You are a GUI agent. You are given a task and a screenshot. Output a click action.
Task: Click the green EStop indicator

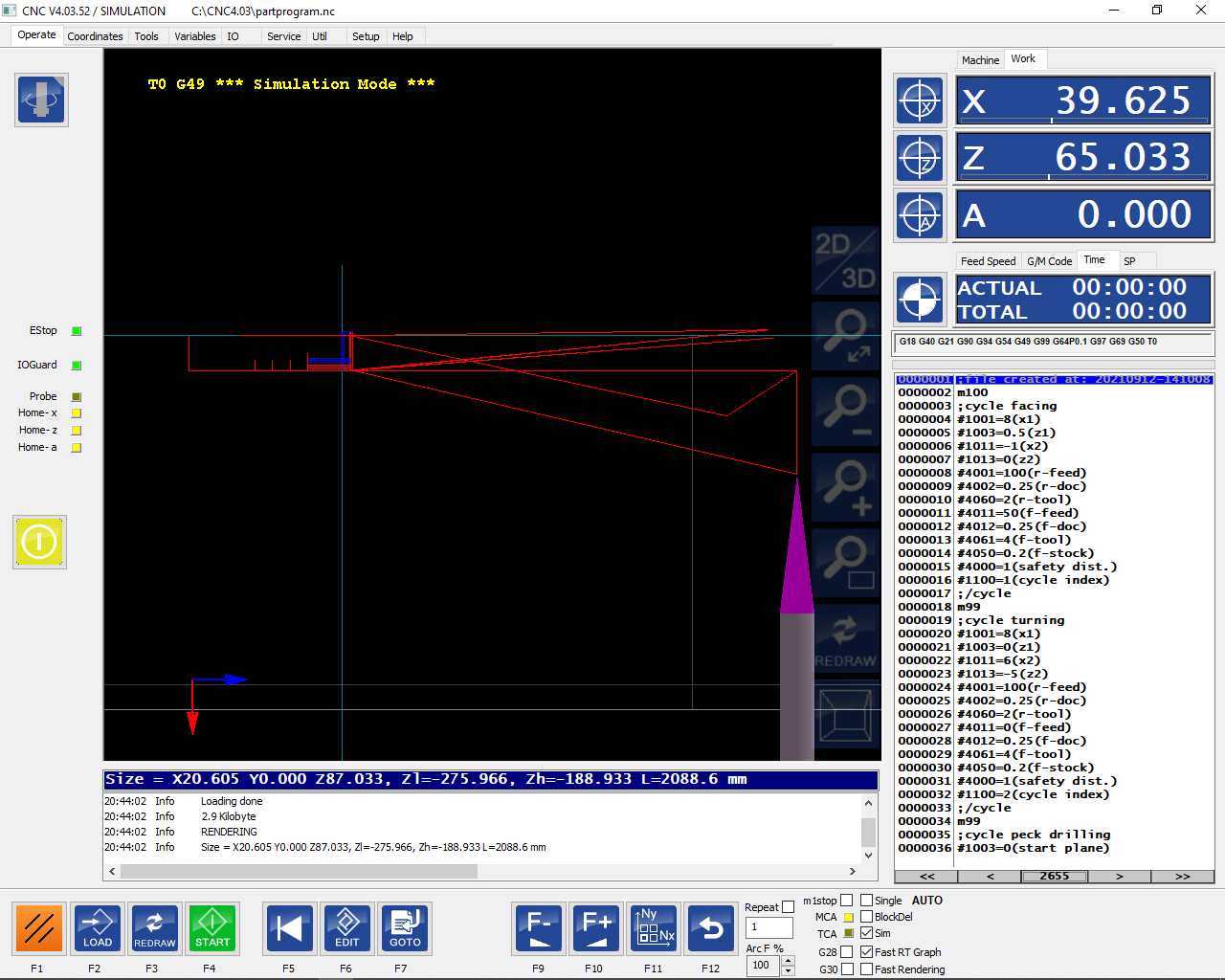(x=77, y=331)
